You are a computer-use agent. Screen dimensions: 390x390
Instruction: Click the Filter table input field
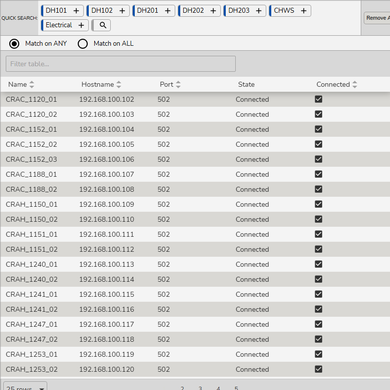[121, 64]
